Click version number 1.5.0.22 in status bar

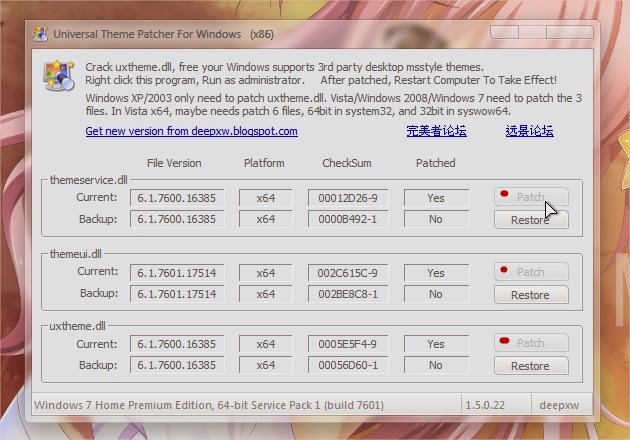(485, 405)
